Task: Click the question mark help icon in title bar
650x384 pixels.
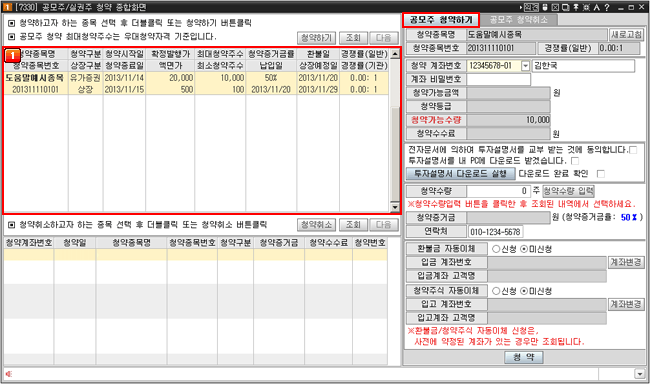Action: [607, 7]
